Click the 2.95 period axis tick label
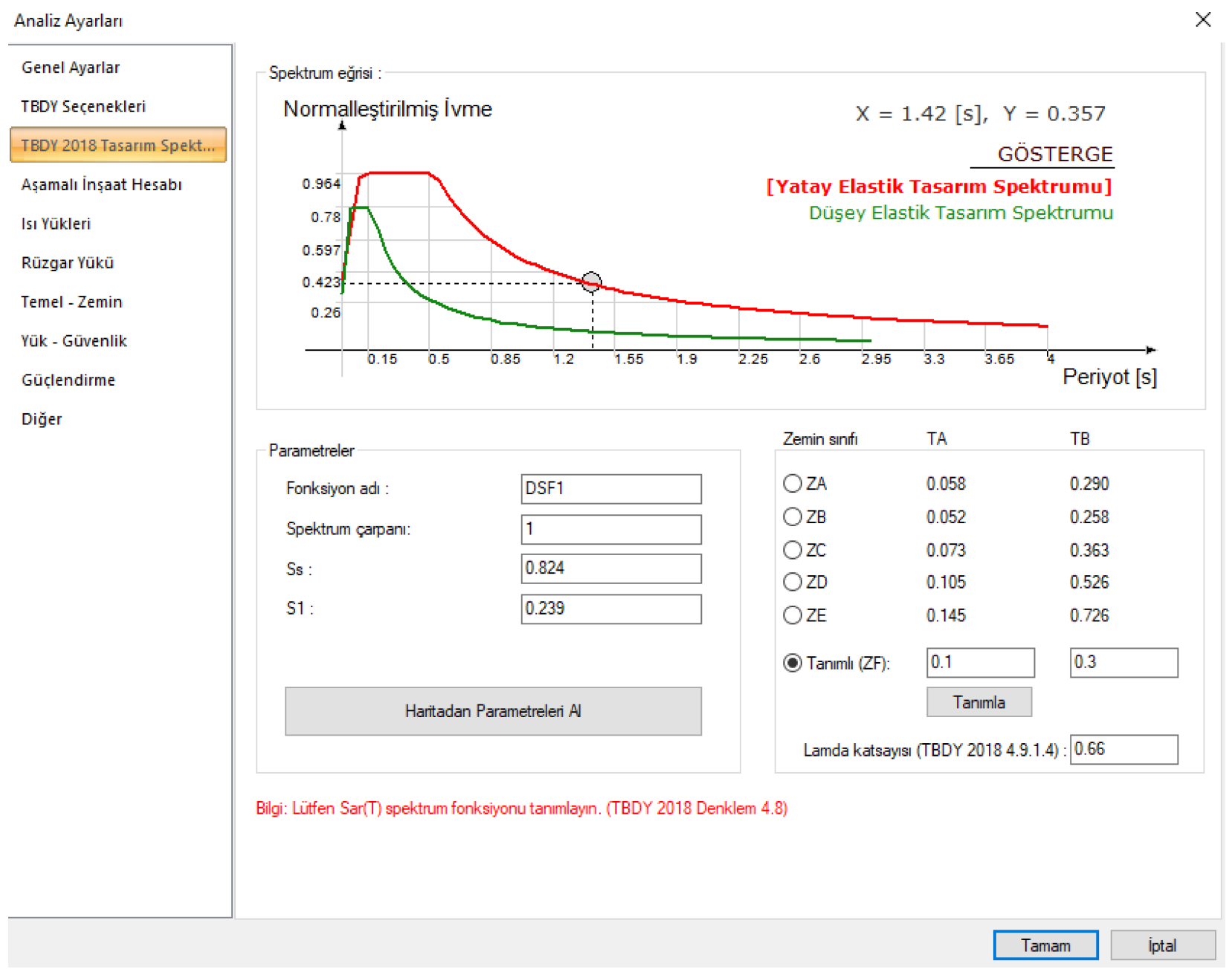Screen dimensions: 1232x975 point(877,359)
